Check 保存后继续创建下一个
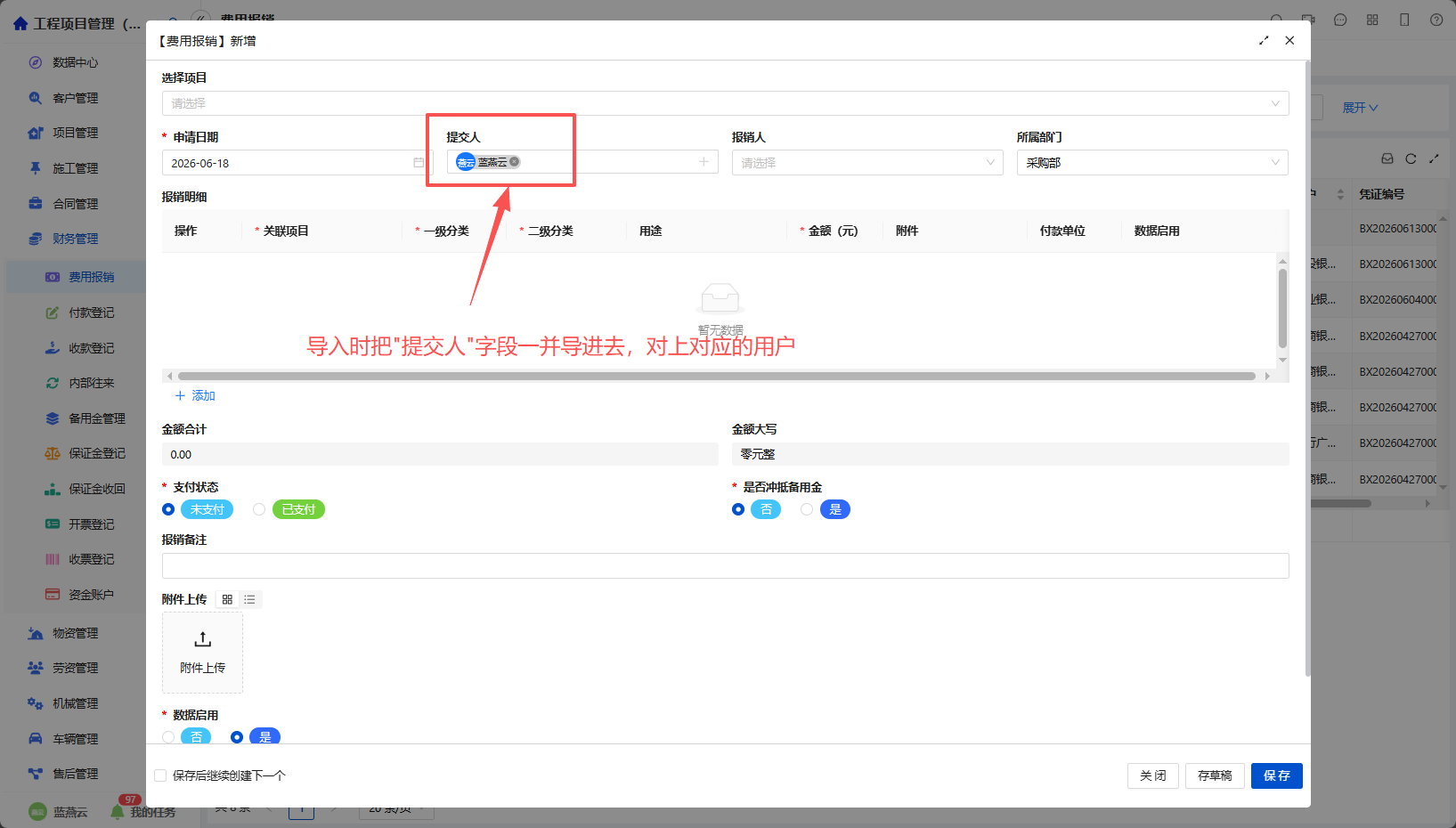Viewport: 1456px width, 828px height. [160, 775]
